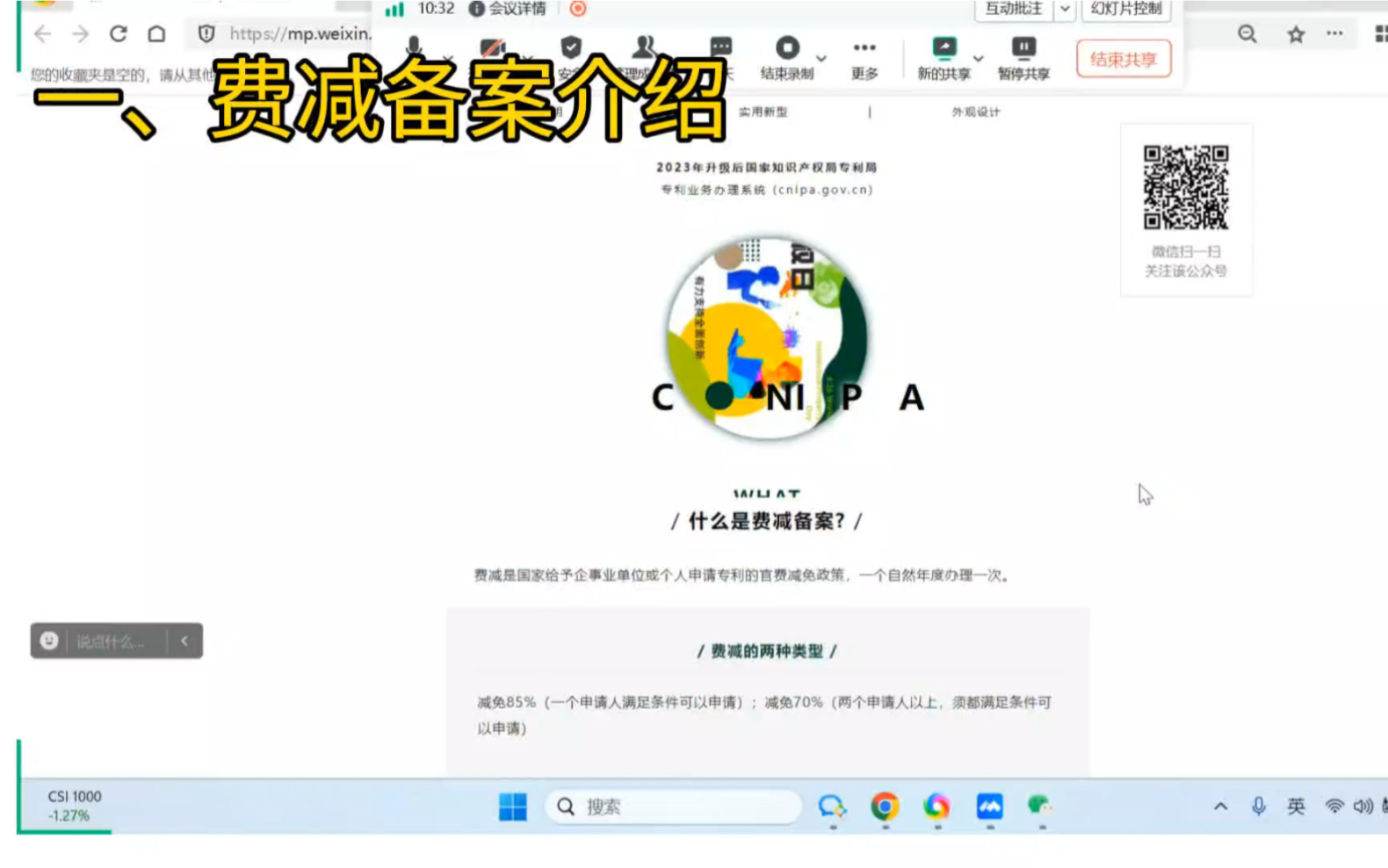1388x868 pixels.
Task: Click the mp.weixin address bar
Action: pyautogui.click(x=300, y=34)
